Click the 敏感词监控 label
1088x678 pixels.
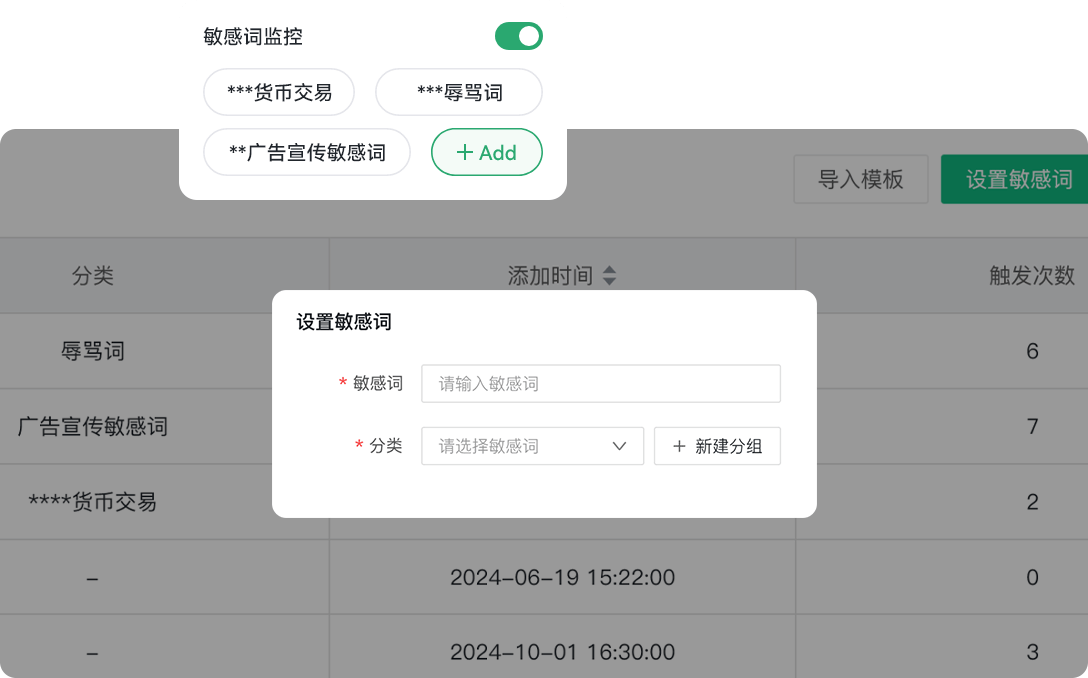click(x=253, y=36)
